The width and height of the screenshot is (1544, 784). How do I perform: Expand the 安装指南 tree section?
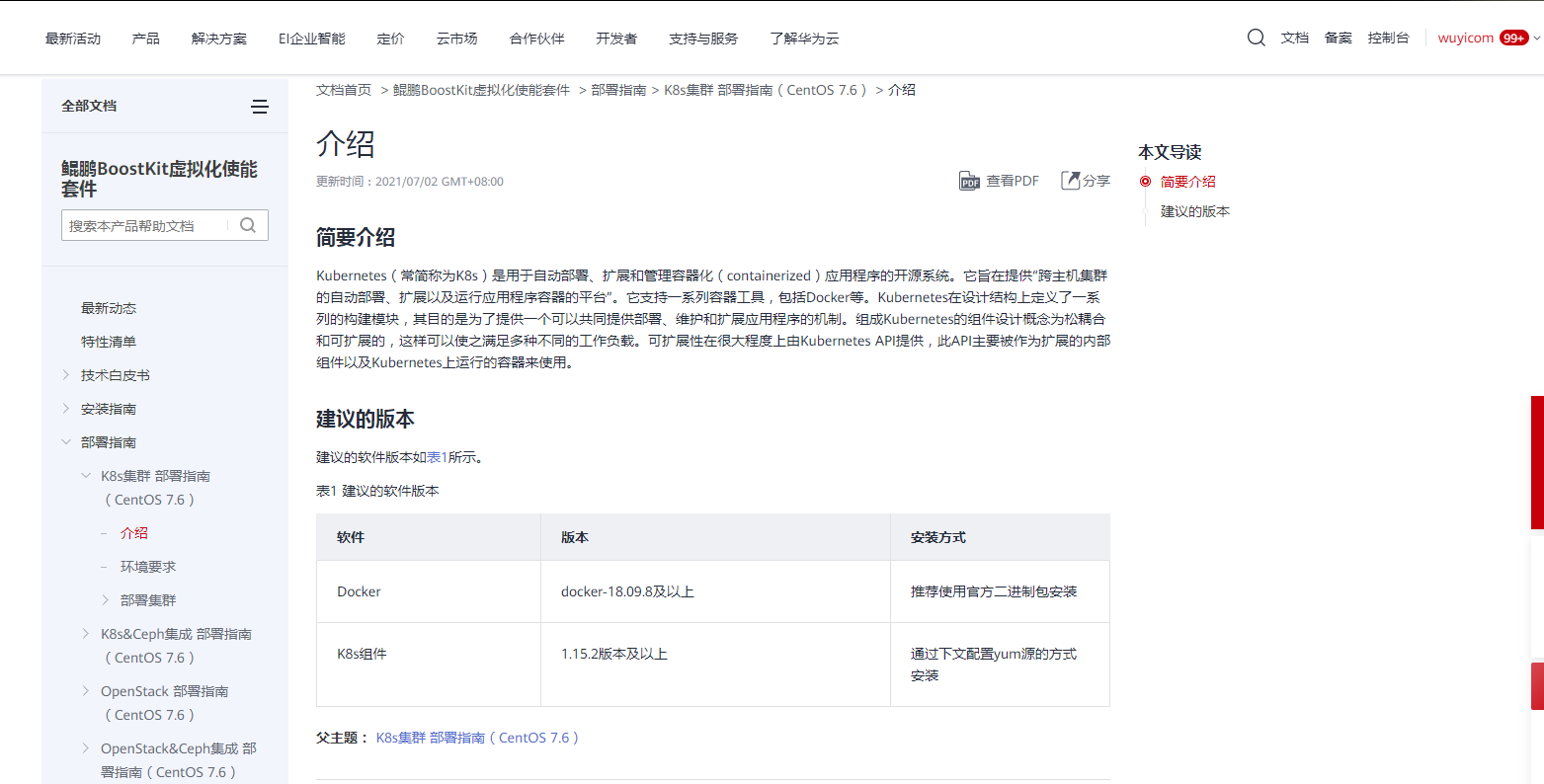click(66, 409)
